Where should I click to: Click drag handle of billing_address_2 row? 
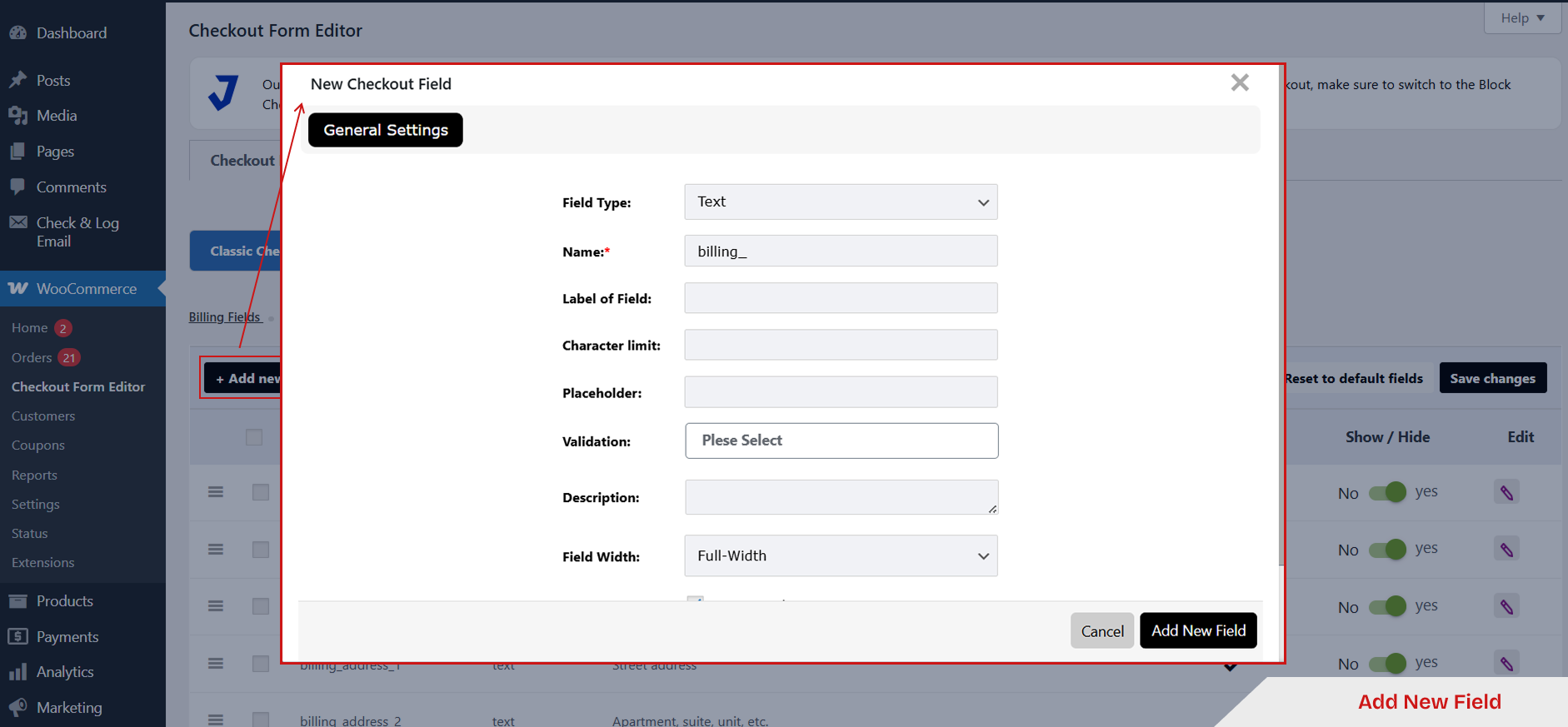(216, 720)
